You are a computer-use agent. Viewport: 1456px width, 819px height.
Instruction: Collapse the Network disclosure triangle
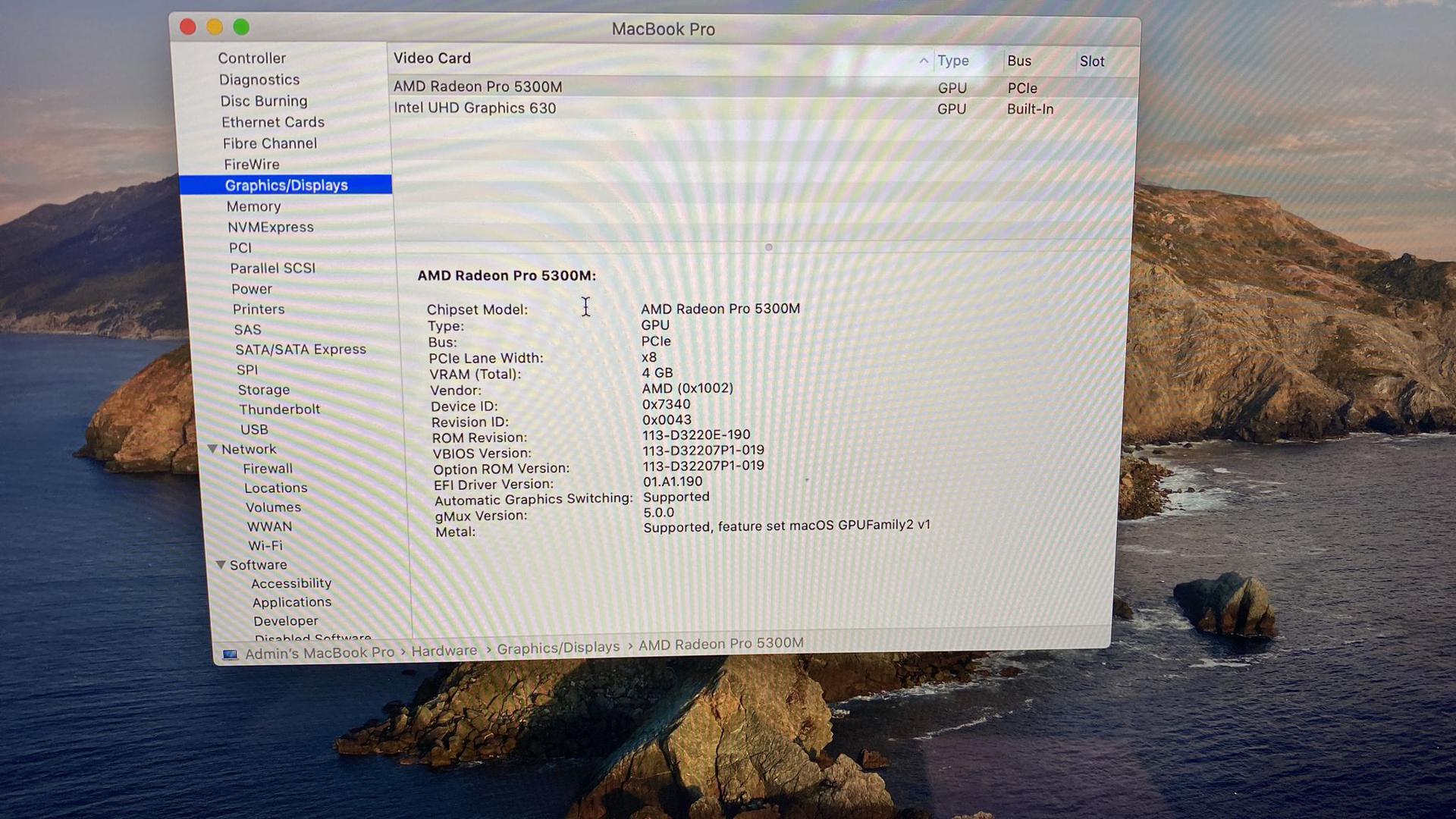click(212, 449)
